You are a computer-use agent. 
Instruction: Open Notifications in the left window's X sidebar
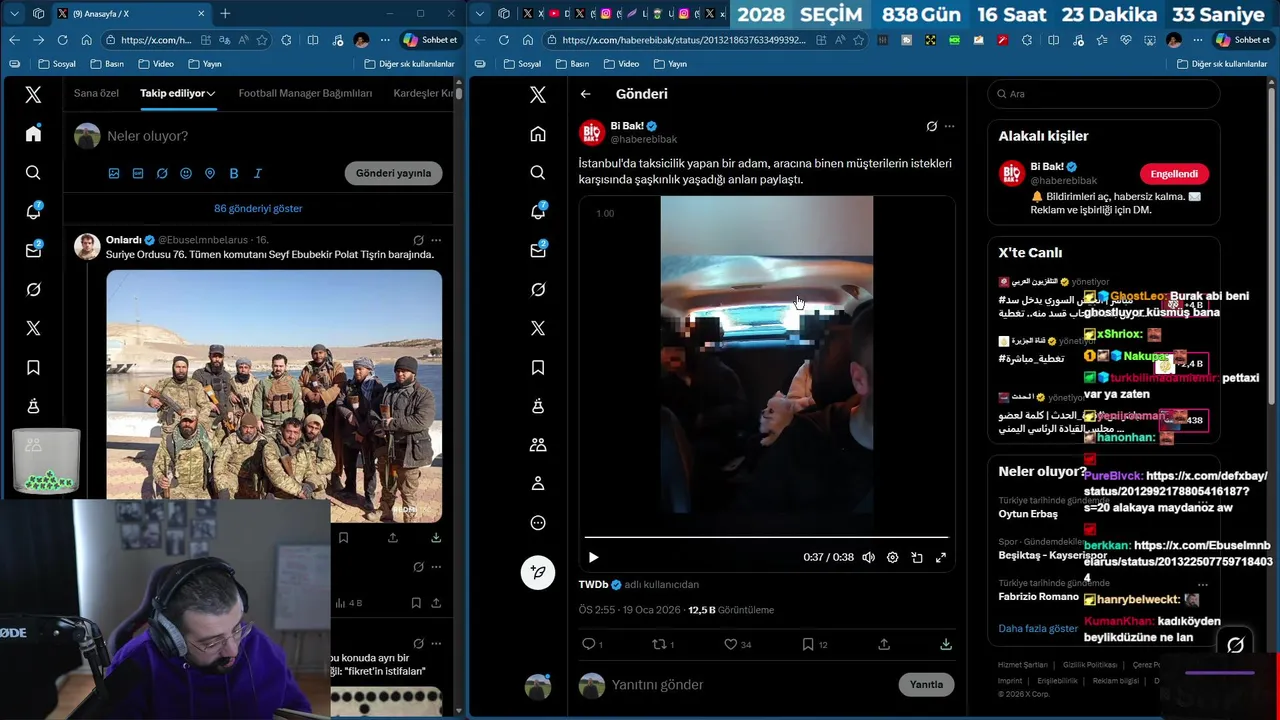[x=33, y=212]
